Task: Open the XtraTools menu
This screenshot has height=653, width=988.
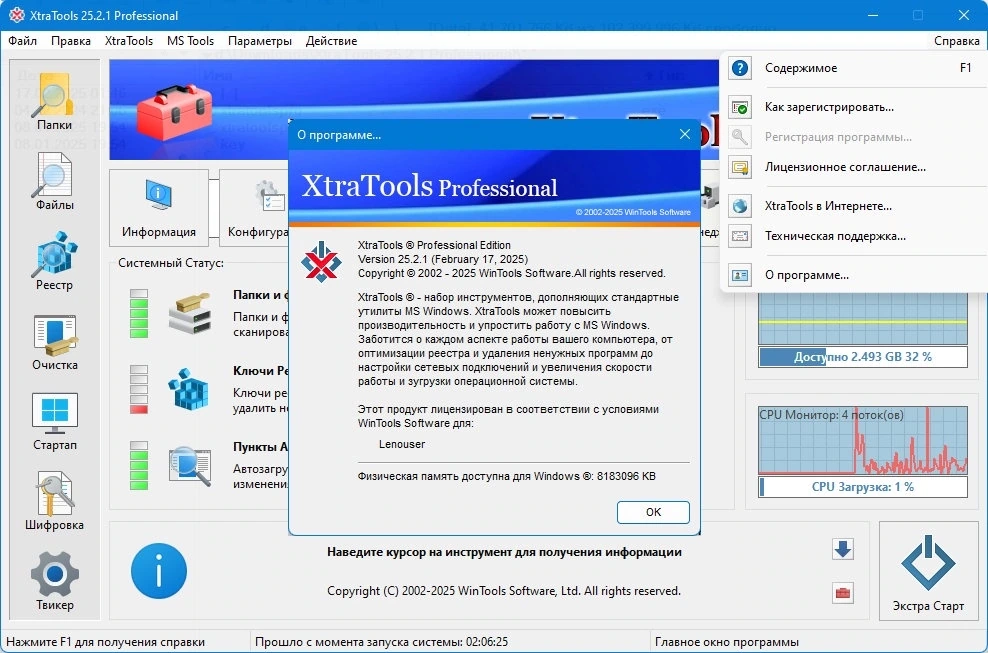Action: click(129, 41)
